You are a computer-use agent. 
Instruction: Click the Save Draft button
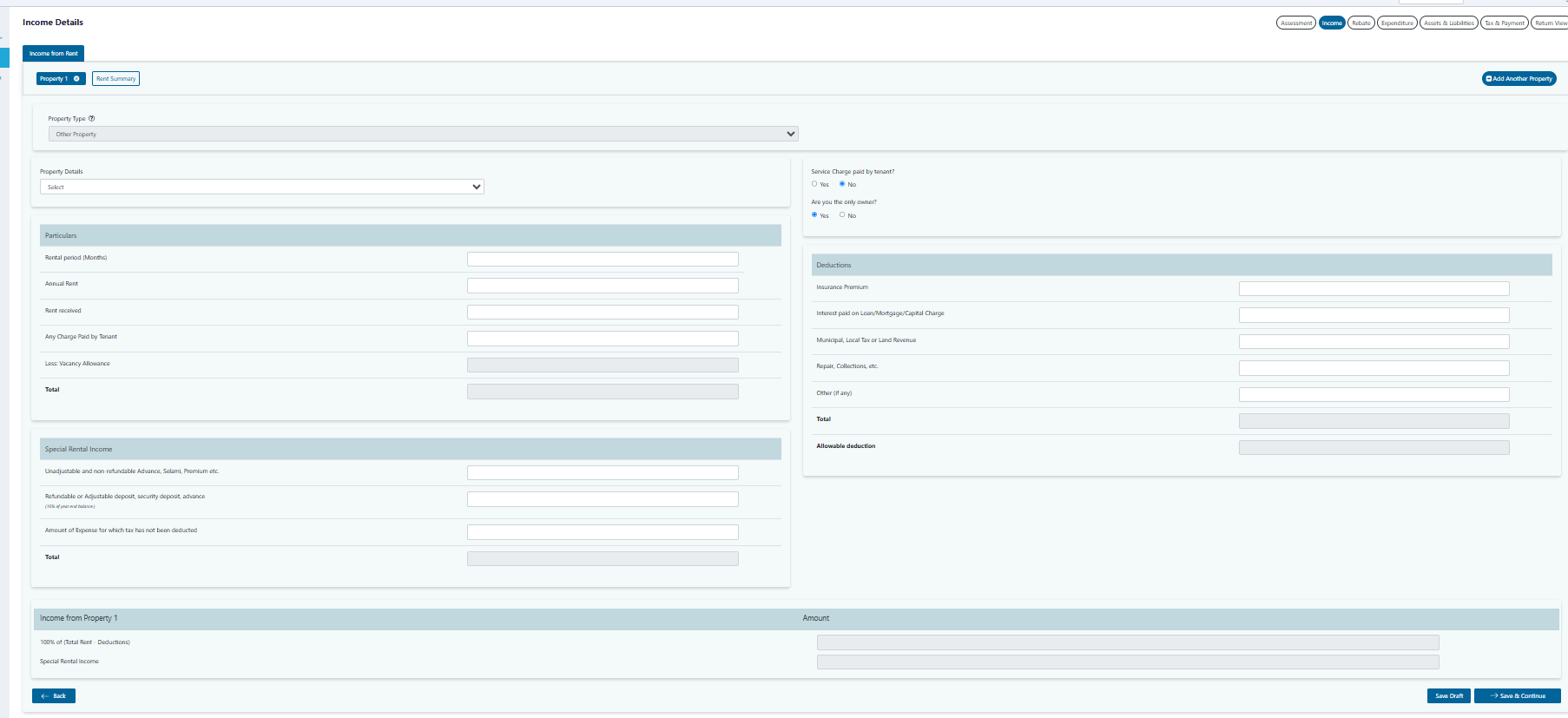(x=1448, y=695)
